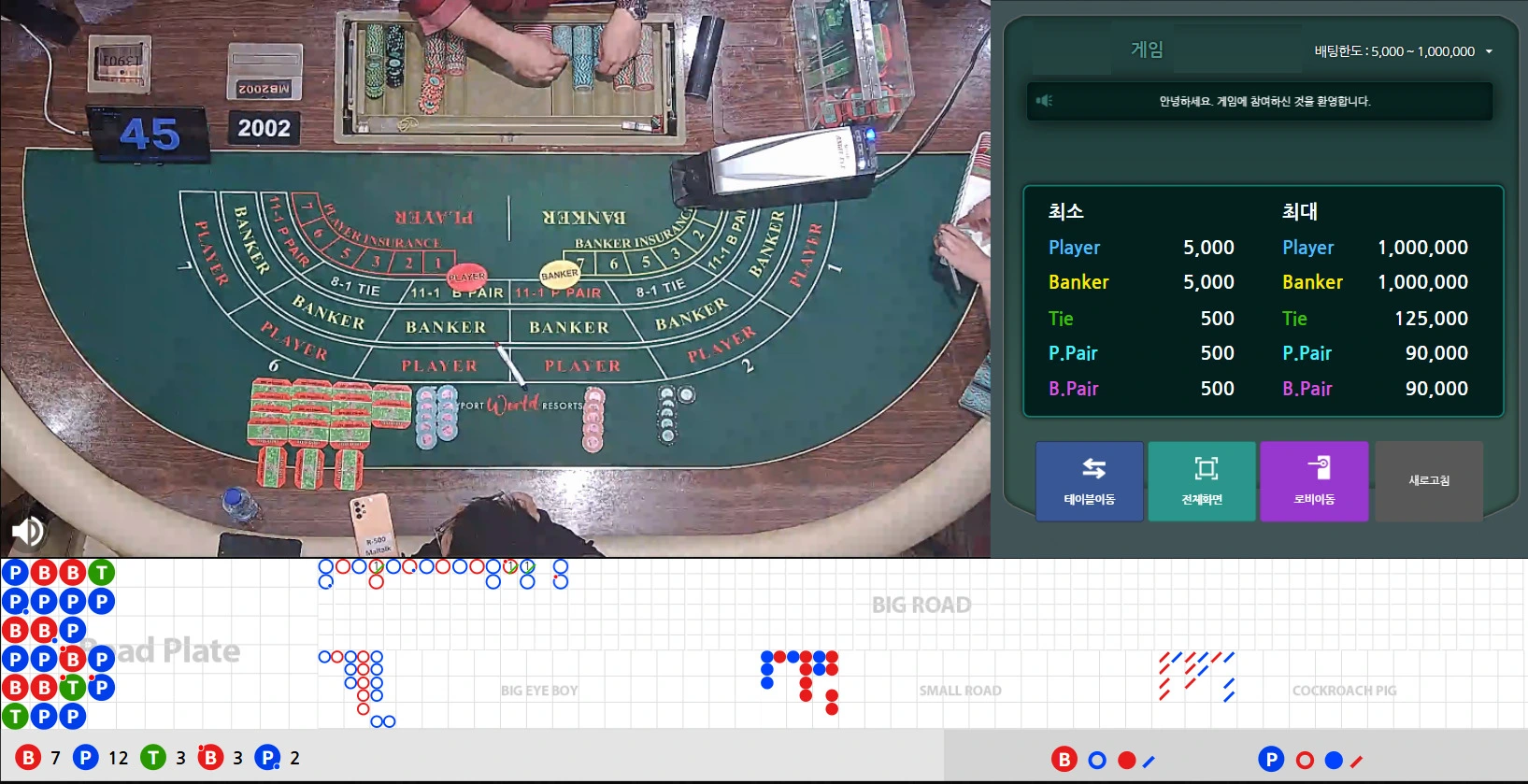Open the betting limit dropdown arrow

[1489, 52]
